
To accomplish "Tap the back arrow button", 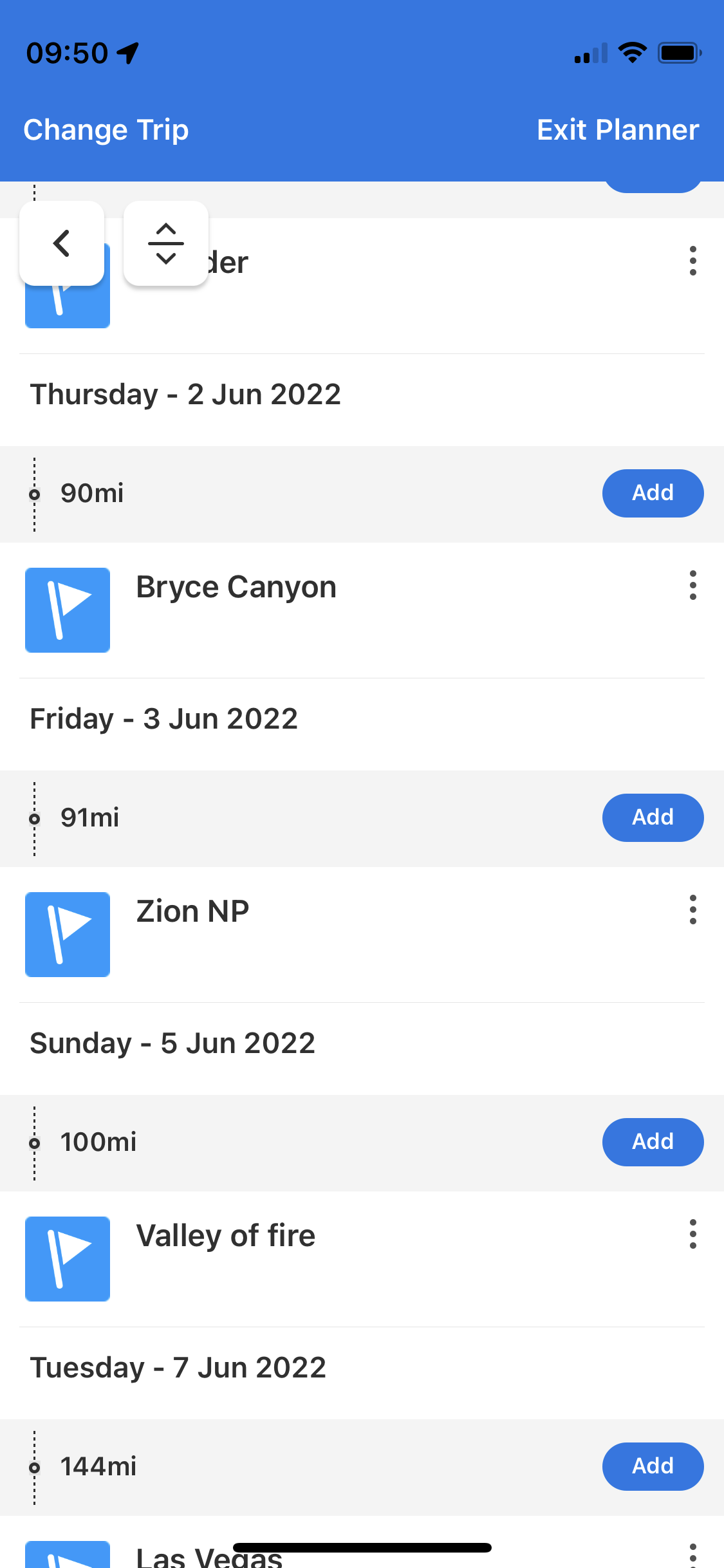I will pyautogui.click(x=62, y=243).
